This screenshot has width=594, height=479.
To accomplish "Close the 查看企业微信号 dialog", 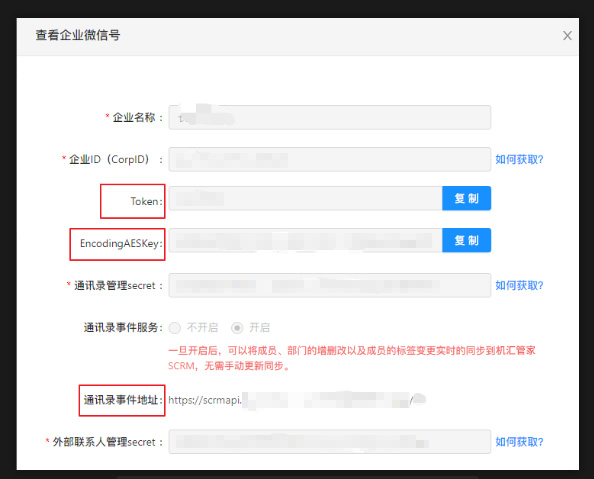I will [x=567, y=36].
